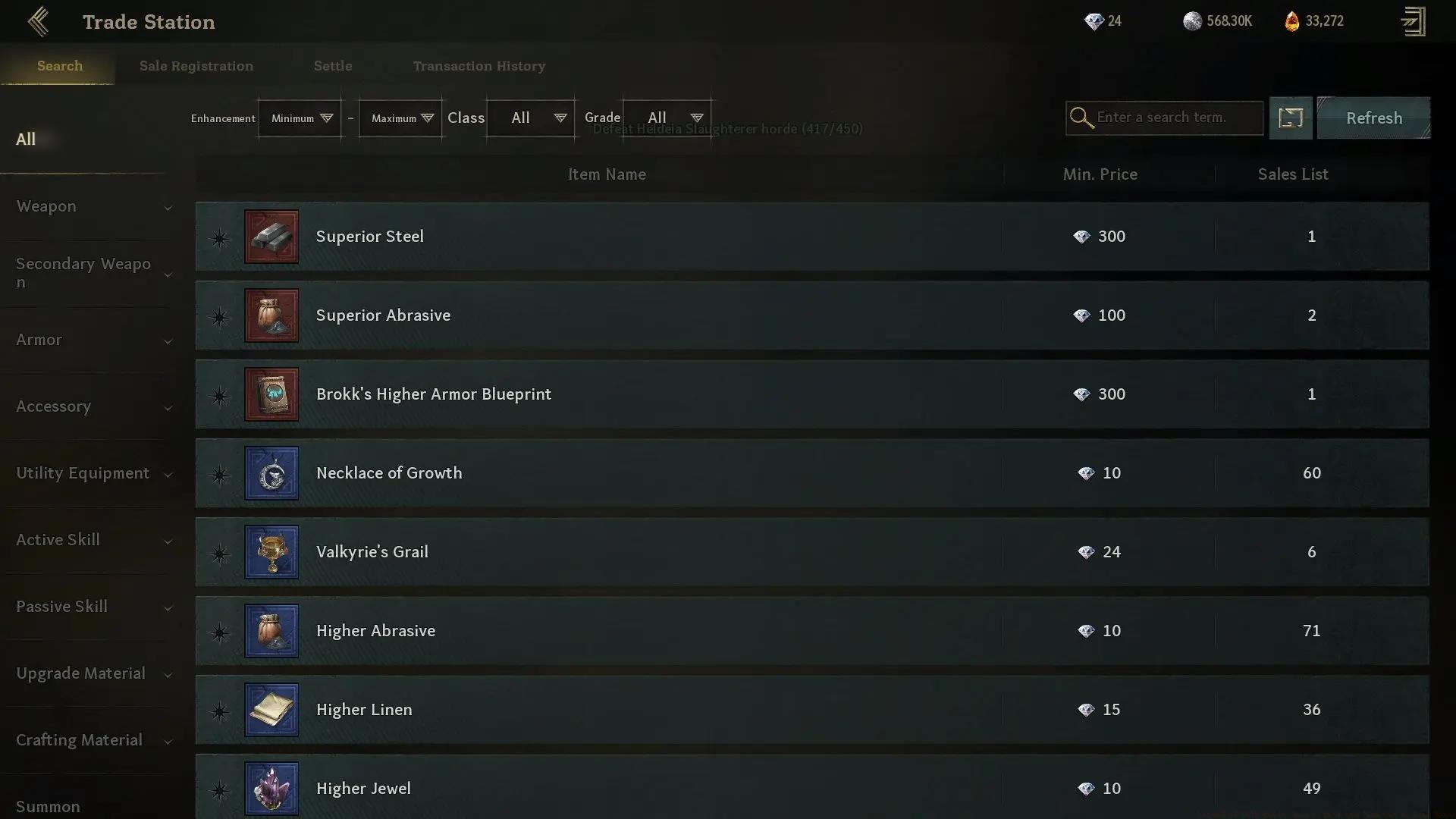This screenshot has height=819, width=1456.
Task: Open the Minimum enhancement dropdown
Action: coord(300,118)
